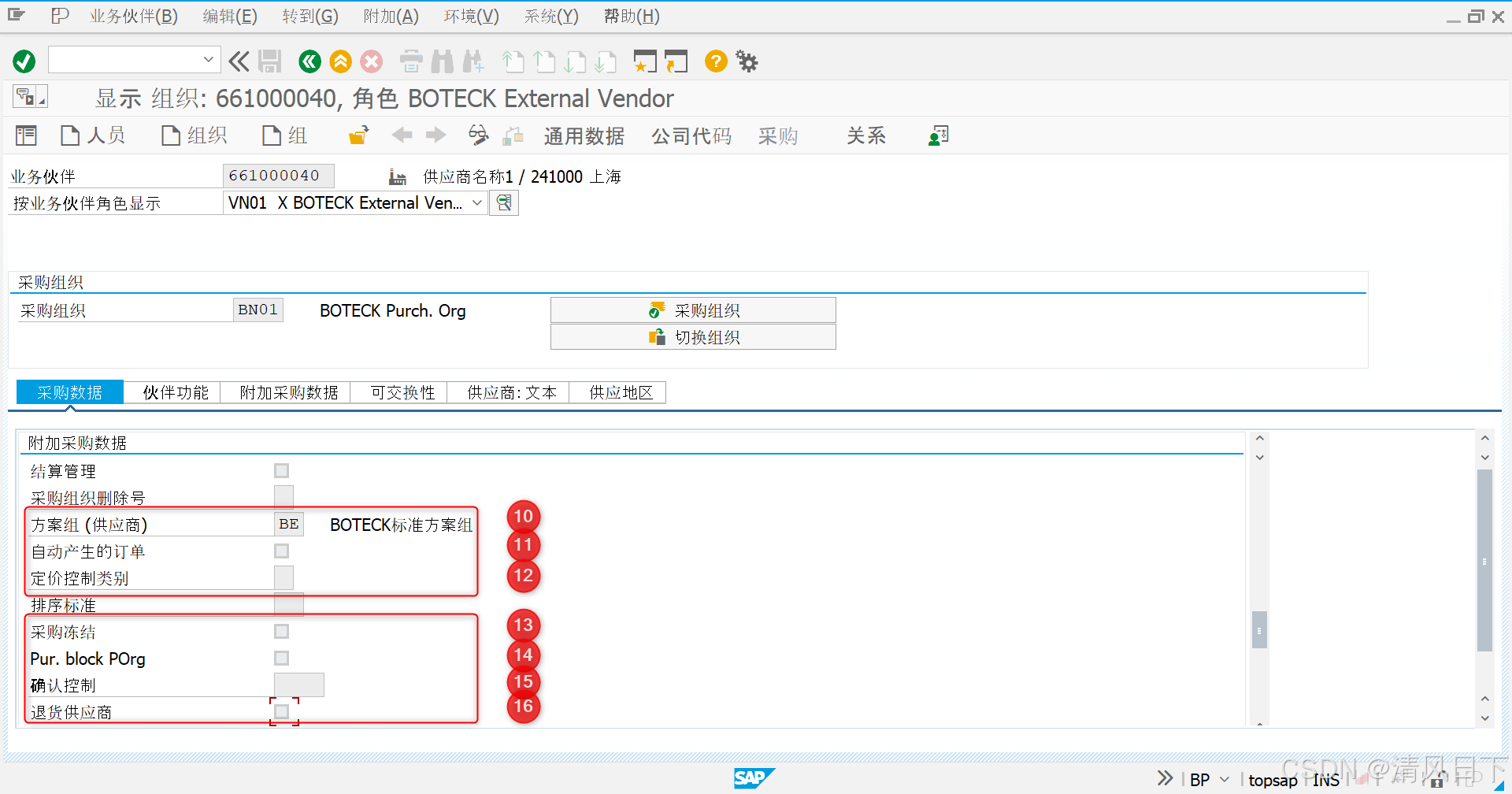Click the inner panel vertical scrollbar thumb
Screen dimensions: 1512x794
(1259, 629)
